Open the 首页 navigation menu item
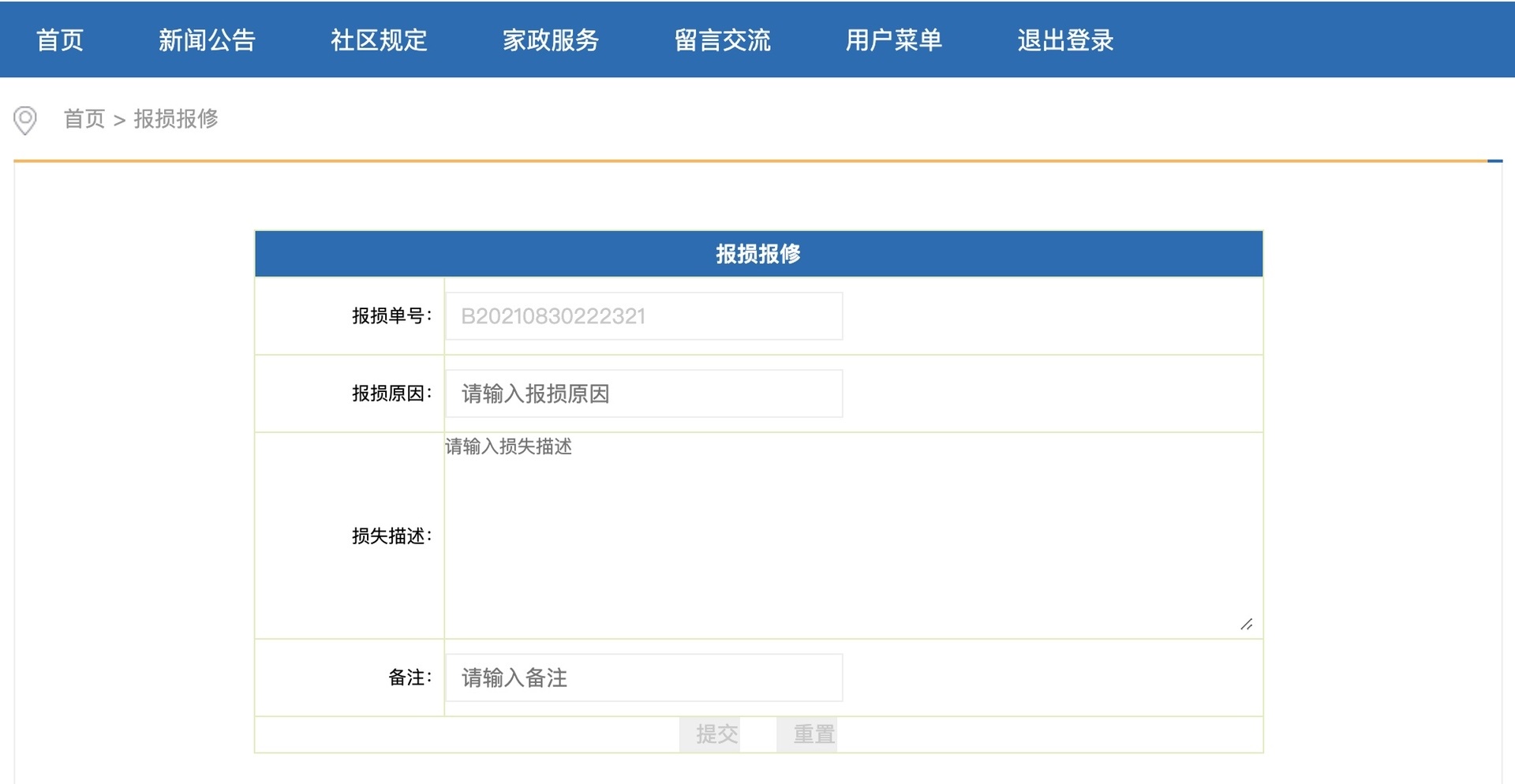 click(60, 40)
